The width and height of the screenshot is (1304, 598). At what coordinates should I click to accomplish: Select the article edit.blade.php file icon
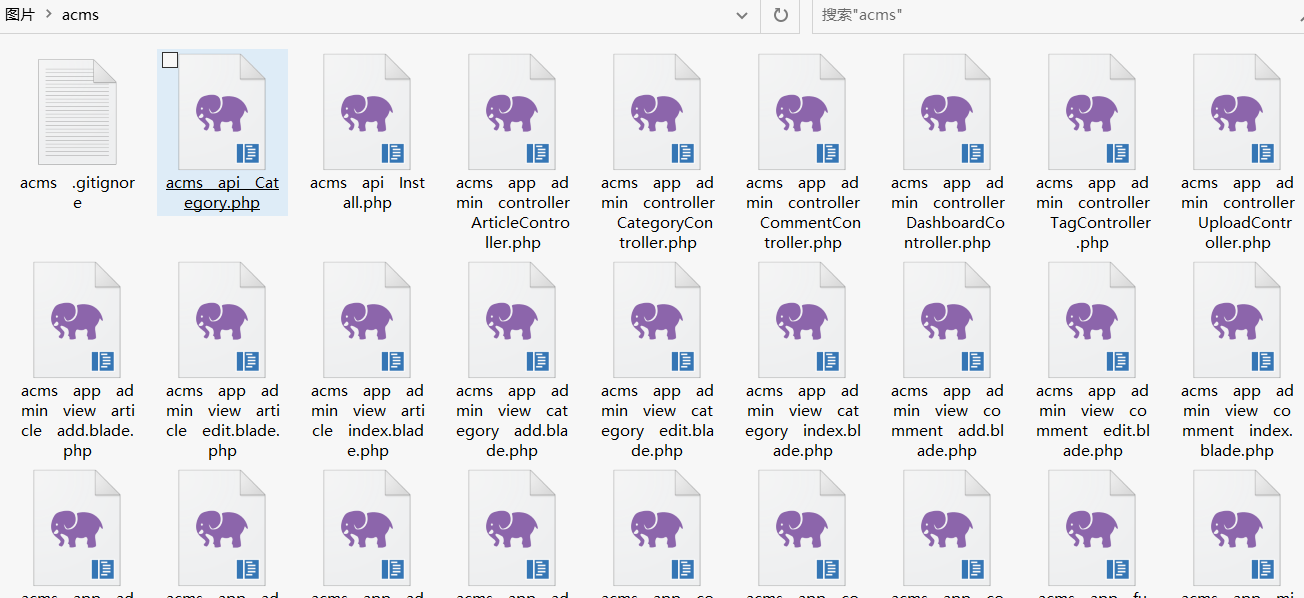pos(222,319)
